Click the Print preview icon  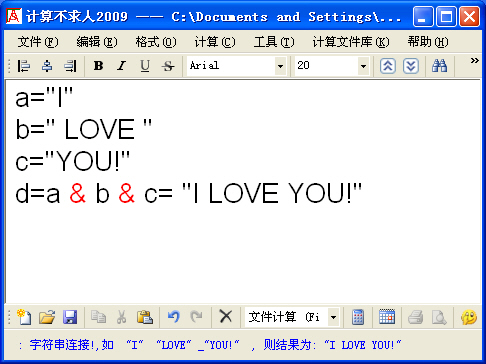(439, 317)
